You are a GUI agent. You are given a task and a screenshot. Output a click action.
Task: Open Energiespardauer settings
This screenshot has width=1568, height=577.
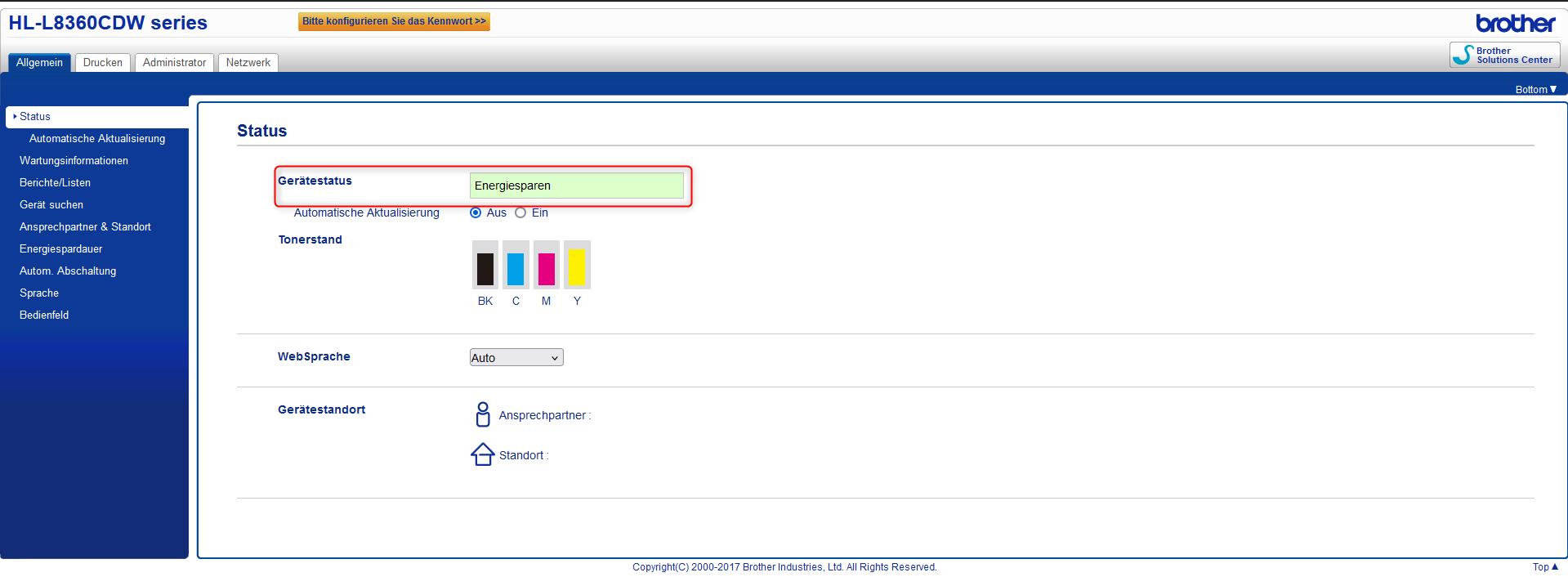pos(61,249)
